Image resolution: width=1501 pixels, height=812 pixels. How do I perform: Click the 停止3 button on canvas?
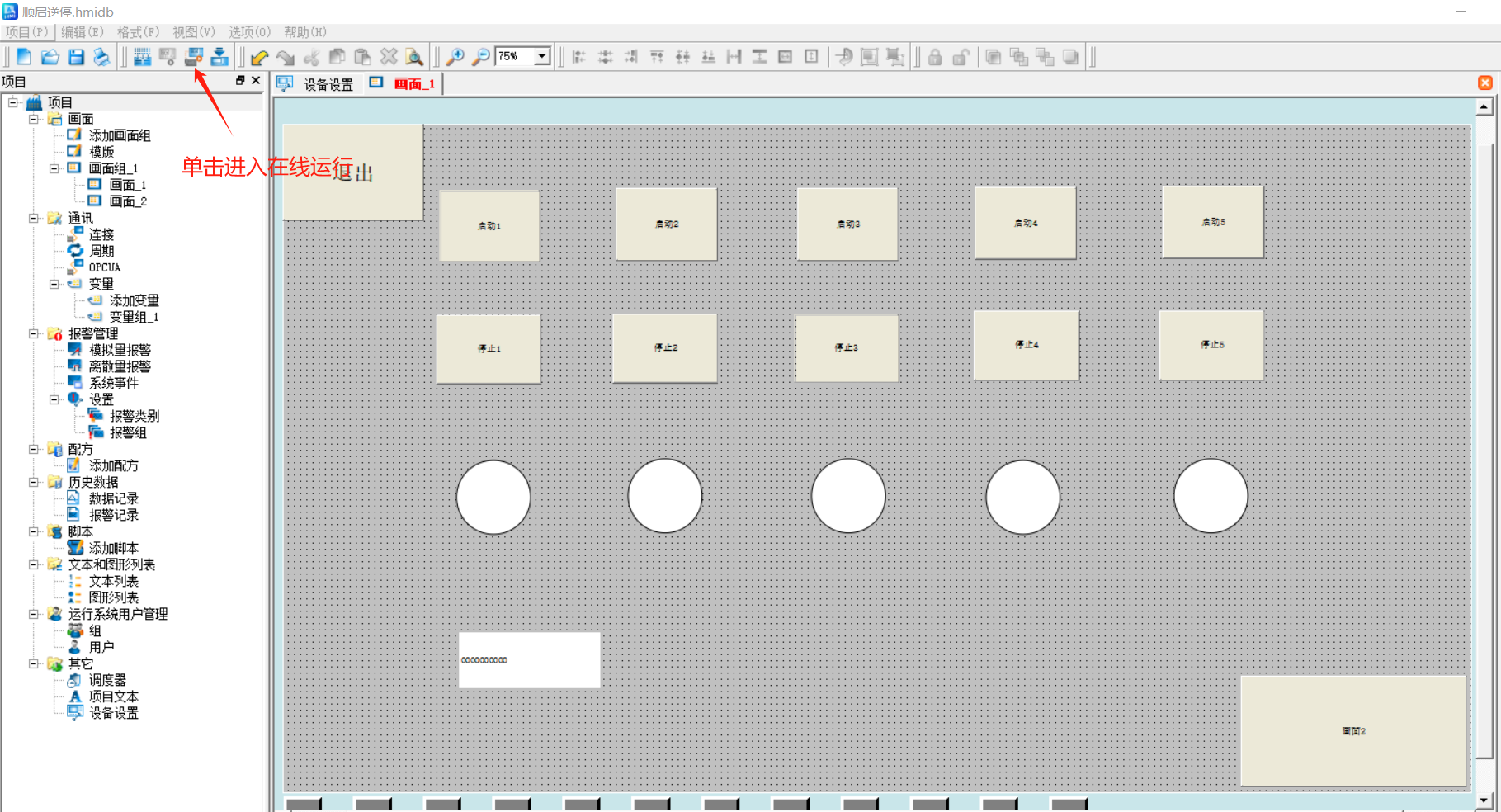846,347
